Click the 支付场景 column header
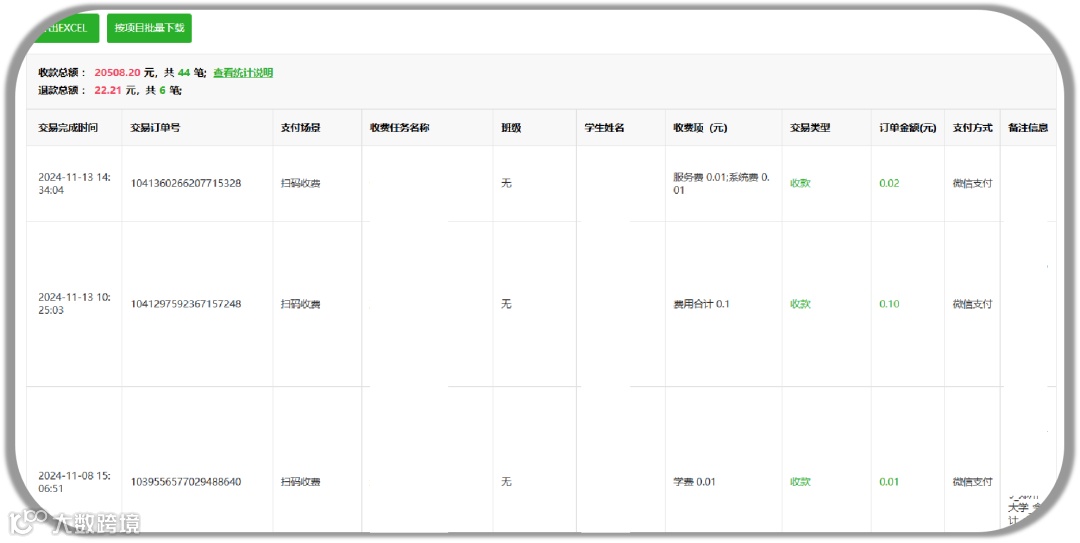Screen dimensions: 1080x543 click(300, 127)
